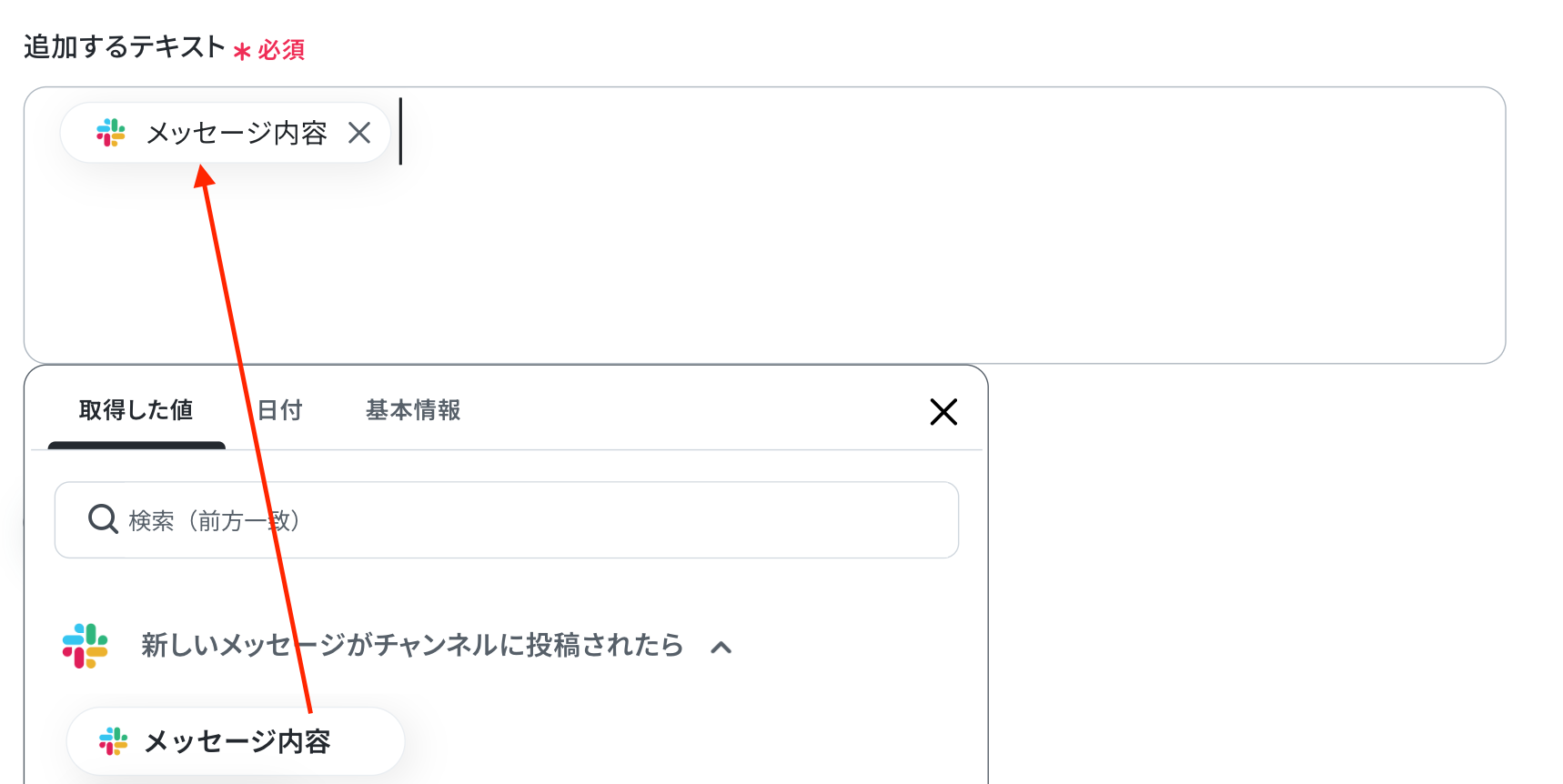Viewport: 1563px width, 784px height.
Task: Click the 追加するテキスト field label
Action: [125, 46]
